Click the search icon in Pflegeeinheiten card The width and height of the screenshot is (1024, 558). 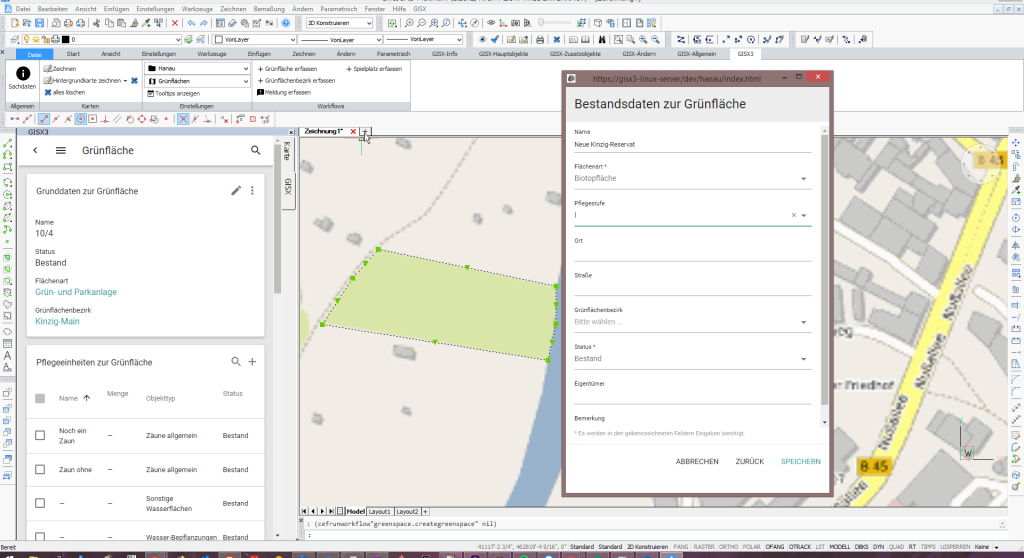[x=235, y=361]
